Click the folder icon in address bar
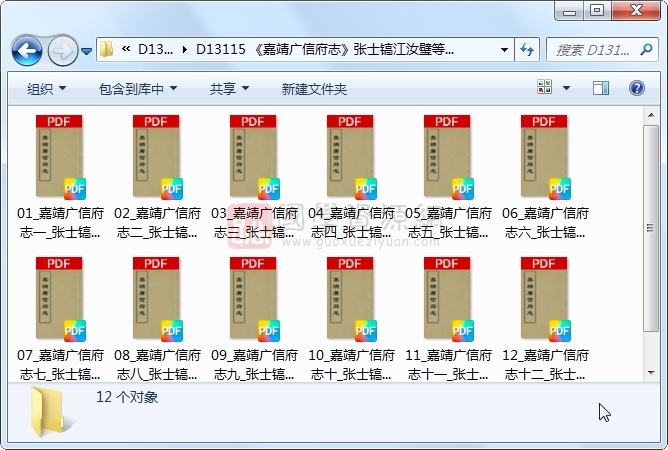Image resolution: width=668 pixels, height=450 pixels. click(107, 49)
